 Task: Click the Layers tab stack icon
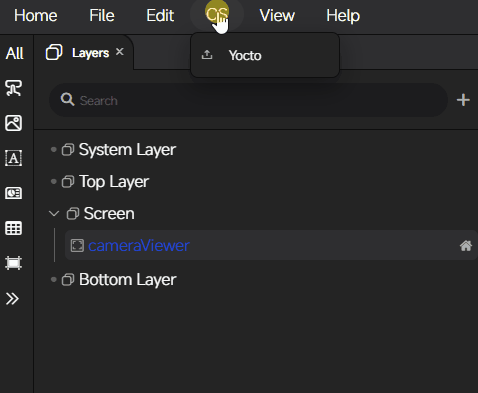coord(54,52)
